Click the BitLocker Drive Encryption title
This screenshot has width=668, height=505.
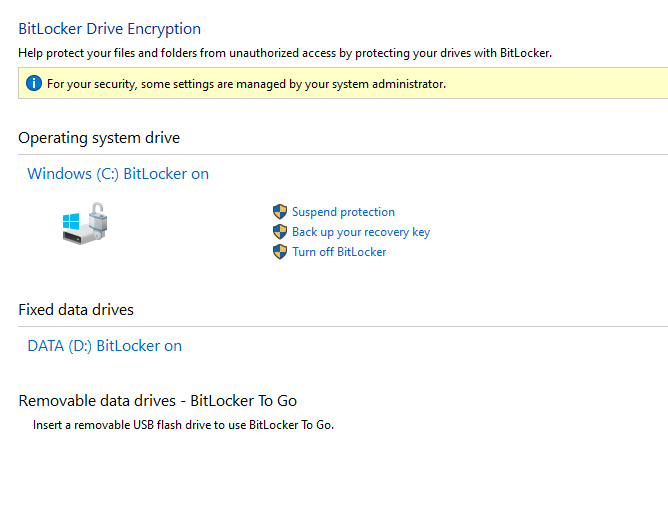click(x=109, y=29)
